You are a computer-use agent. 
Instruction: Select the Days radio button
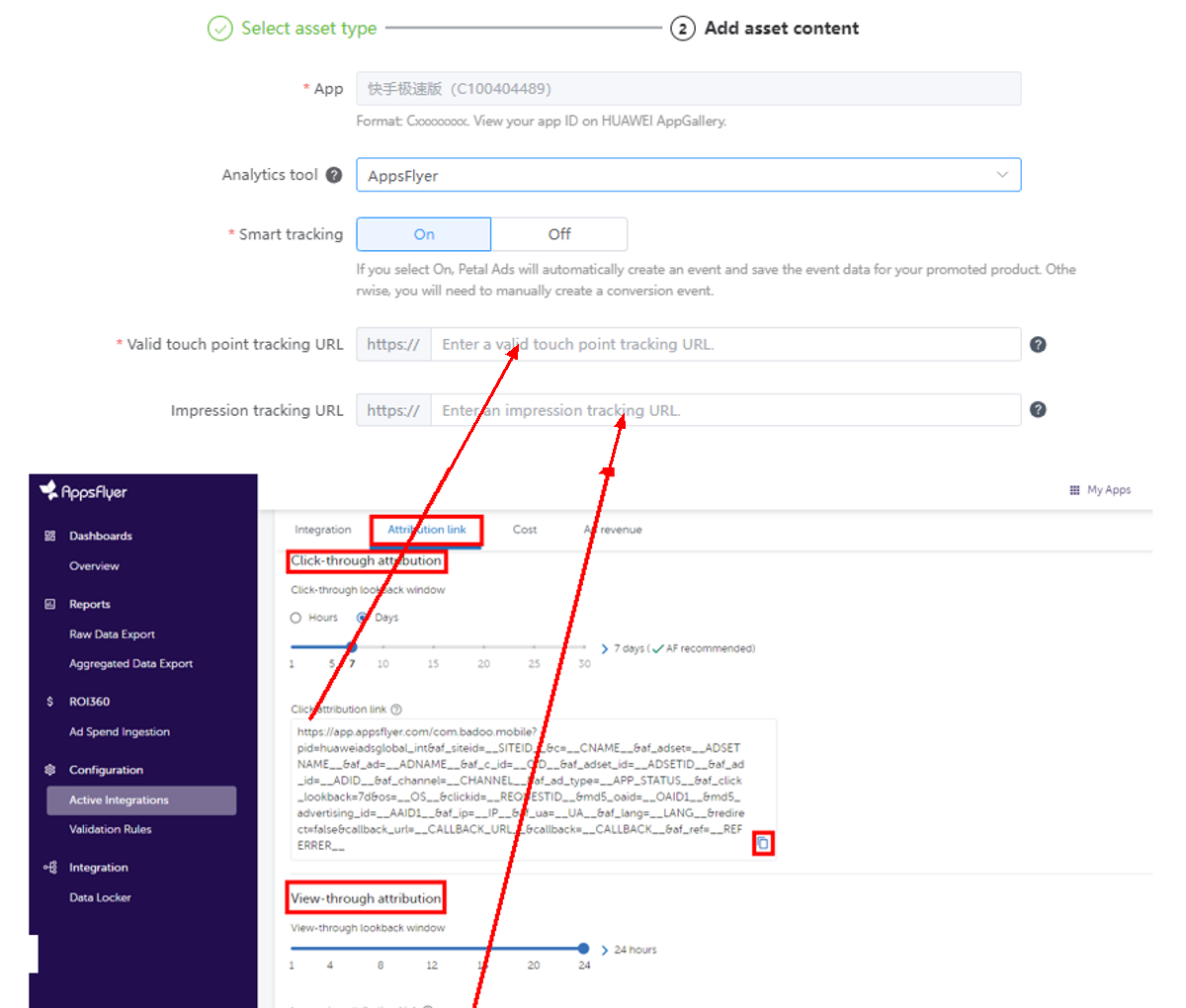pos(363,617)
